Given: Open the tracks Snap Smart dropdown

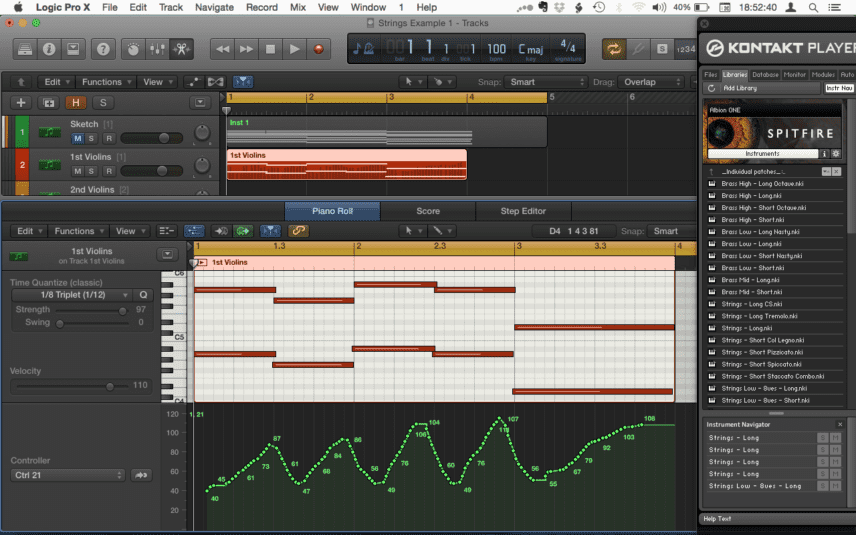Looking at the screenshot, I should pos(546,82).
